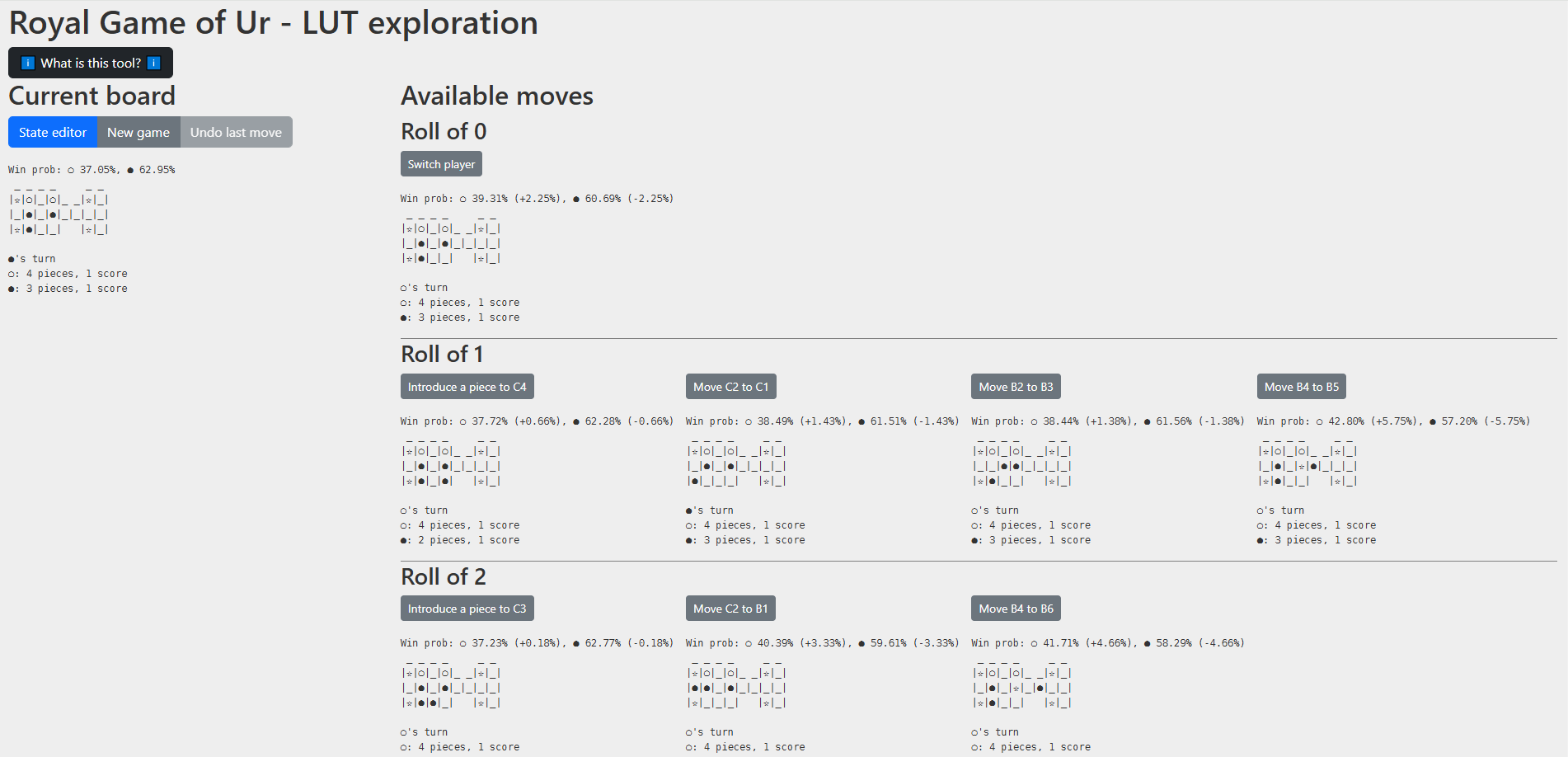1568x757 pixels.
Task: Click the board preview under Switch player
Action: [451, 242]
